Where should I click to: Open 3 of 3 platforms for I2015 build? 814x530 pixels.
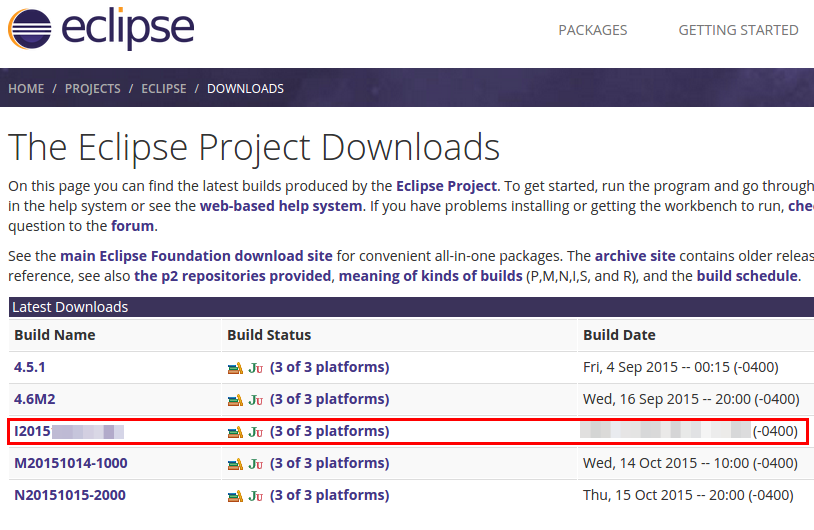pos(329,431)
